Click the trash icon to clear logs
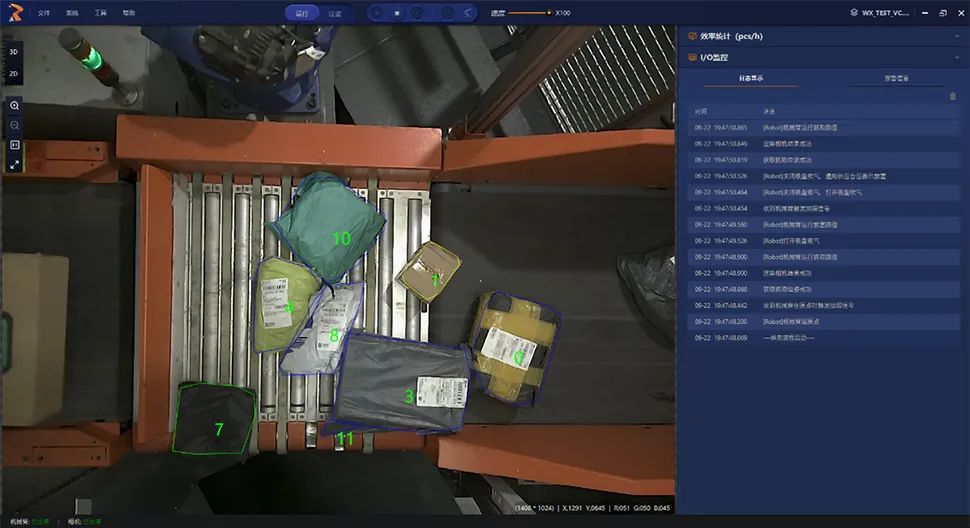This screenshot has height=528, width=970. 952,95
